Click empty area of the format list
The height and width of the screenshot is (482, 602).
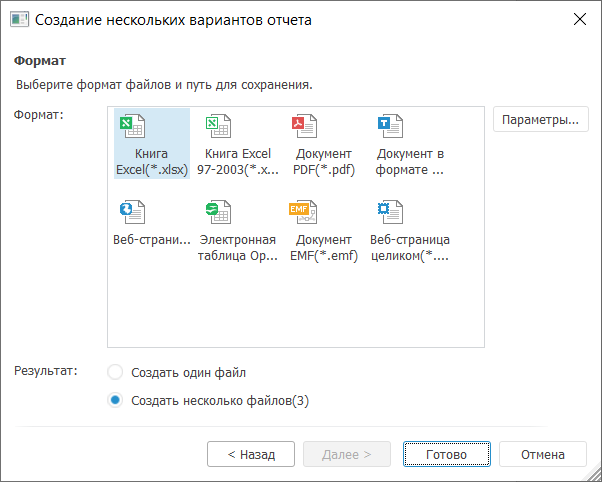pyautogui.click(x=300, y=310)
